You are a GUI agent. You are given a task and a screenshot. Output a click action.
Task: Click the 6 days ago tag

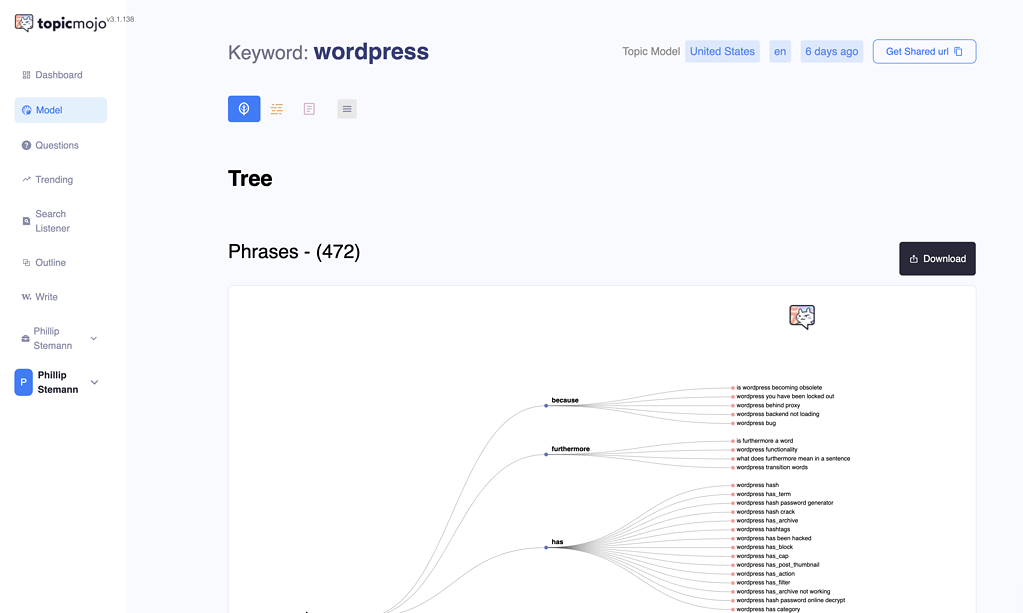pos(832,52)
